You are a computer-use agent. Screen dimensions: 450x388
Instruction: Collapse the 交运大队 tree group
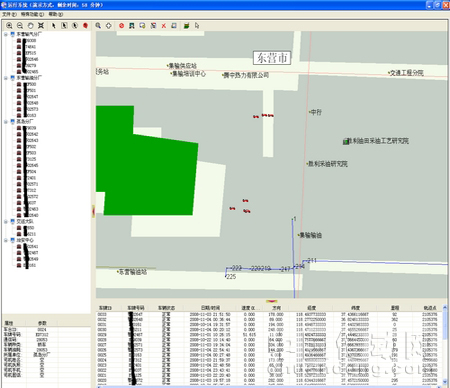click(6, 221)
